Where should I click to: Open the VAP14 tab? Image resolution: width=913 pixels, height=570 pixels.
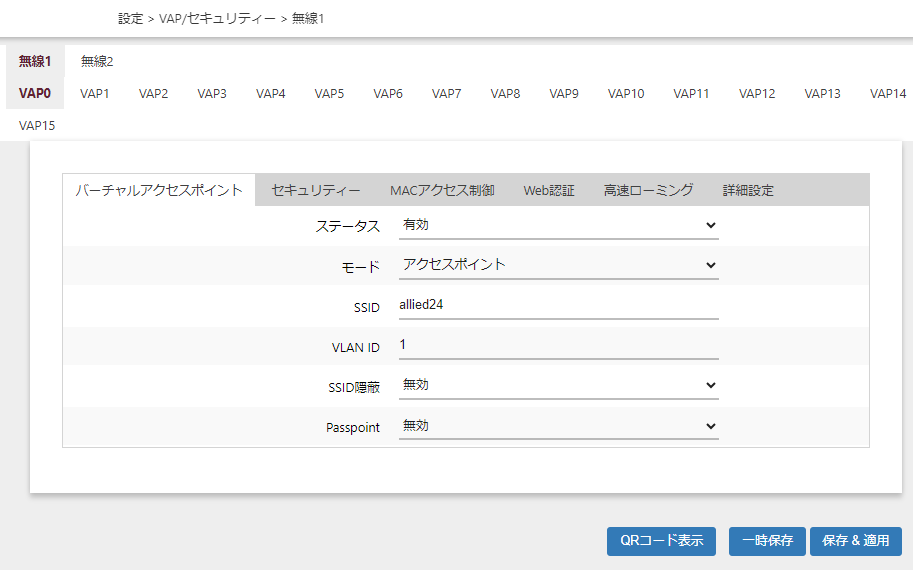tap(887, 94)
